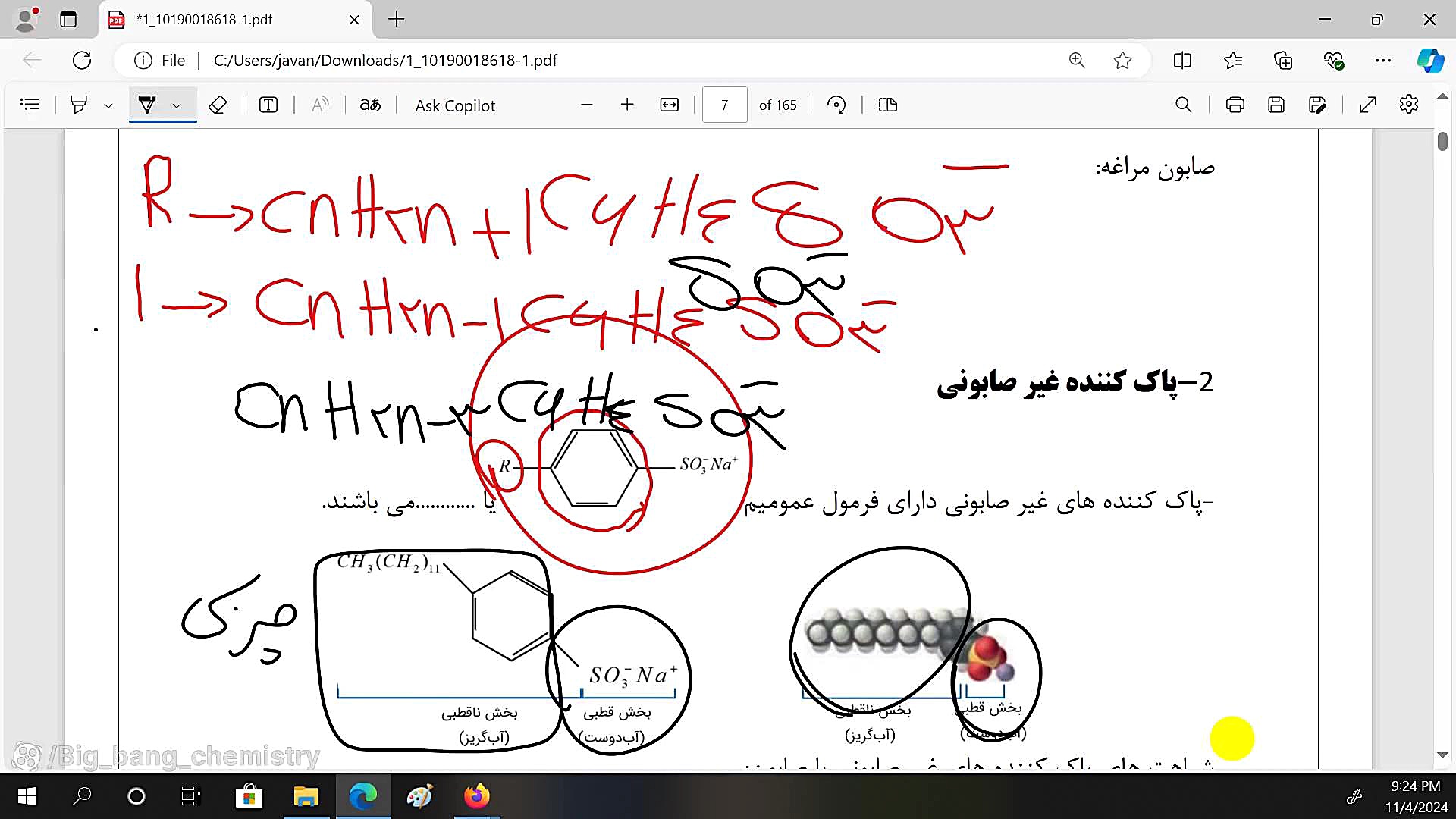
Task: Toggle page view layout button
Action: (887, 105)
